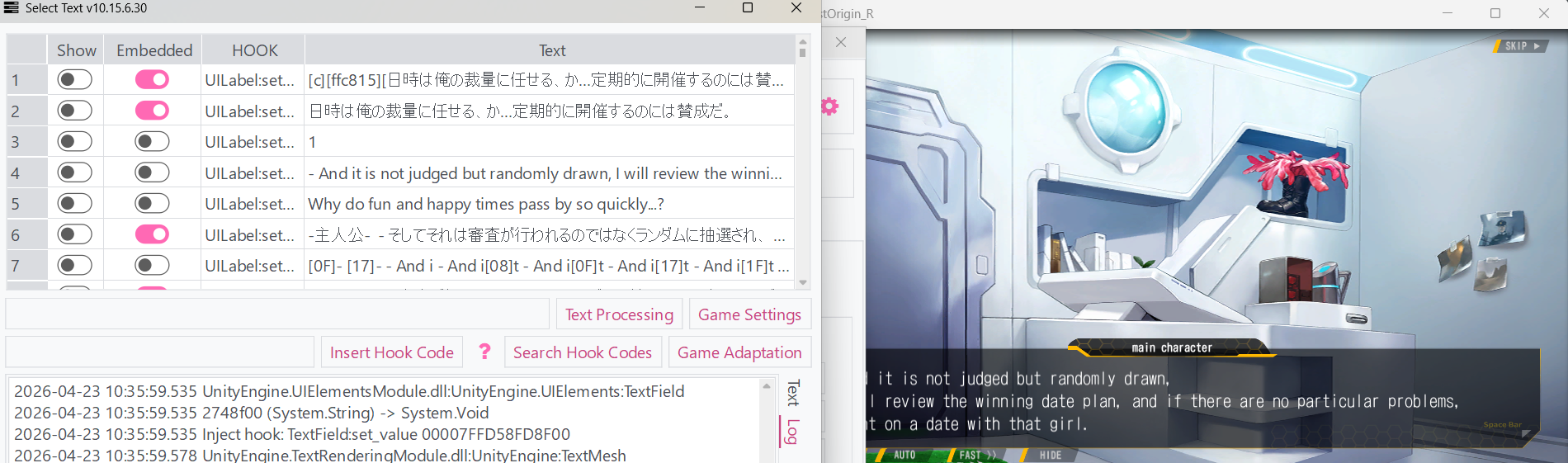
Task: Toggle Show switch for row 4
Action: pyautogui.click(x=74, y=172)
